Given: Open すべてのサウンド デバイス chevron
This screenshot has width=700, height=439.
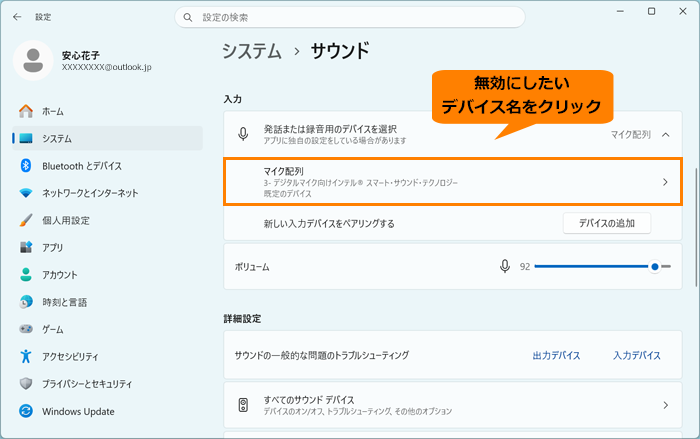Looking at the screenshot, I should point(665,405).
